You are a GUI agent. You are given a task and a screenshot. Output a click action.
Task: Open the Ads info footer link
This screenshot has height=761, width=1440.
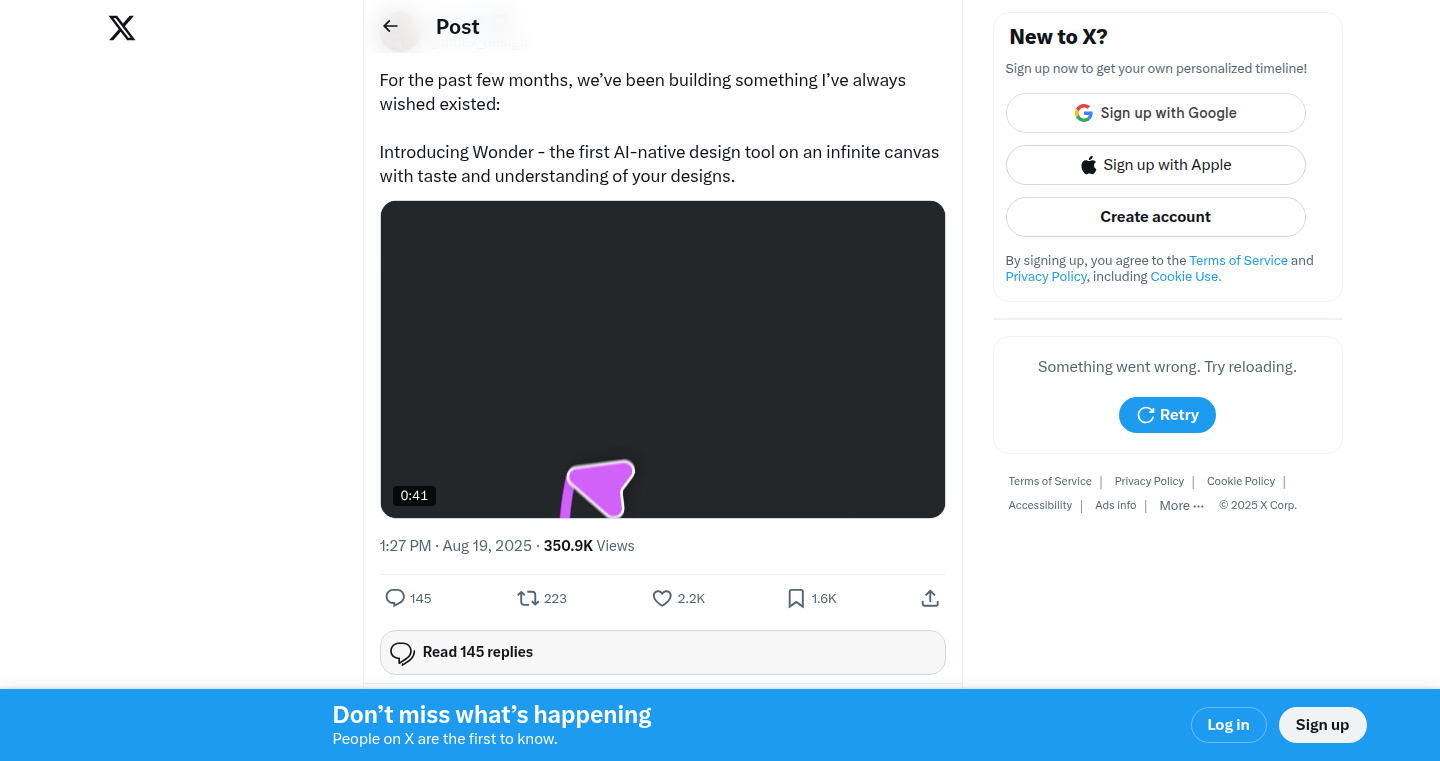(1115, 505)
